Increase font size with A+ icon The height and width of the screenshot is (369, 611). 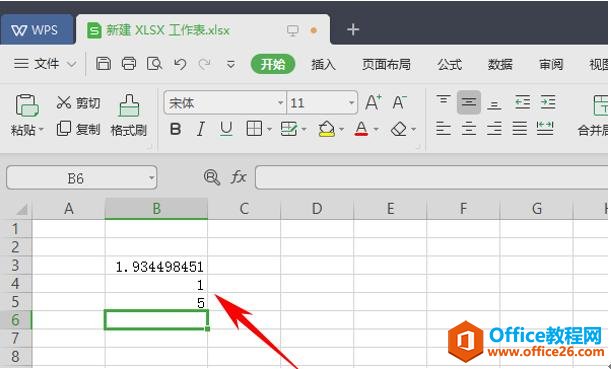click(x=373, y=102)
